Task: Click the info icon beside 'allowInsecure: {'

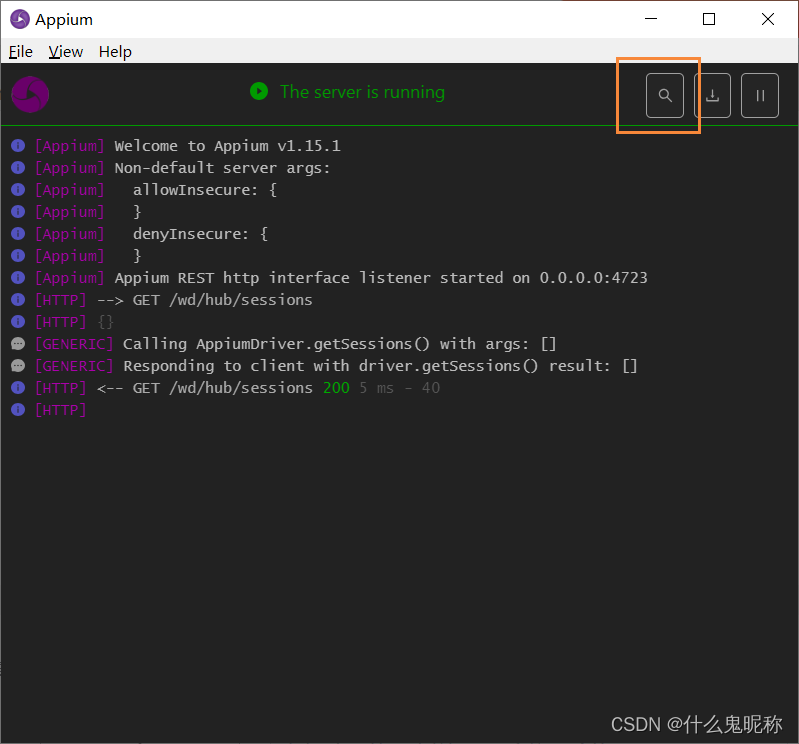Action: click(18, 190)
